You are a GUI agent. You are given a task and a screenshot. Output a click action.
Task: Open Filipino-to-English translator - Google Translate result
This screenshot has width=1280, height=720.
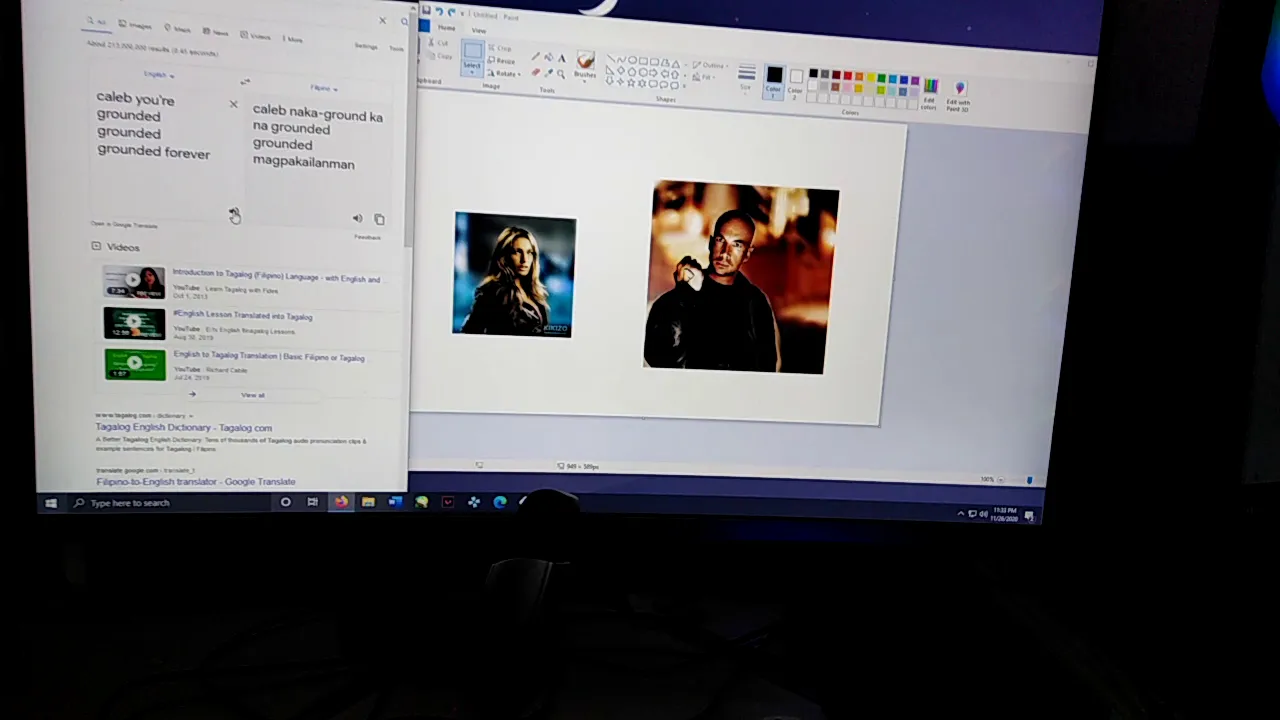click(x=195, y=481)
